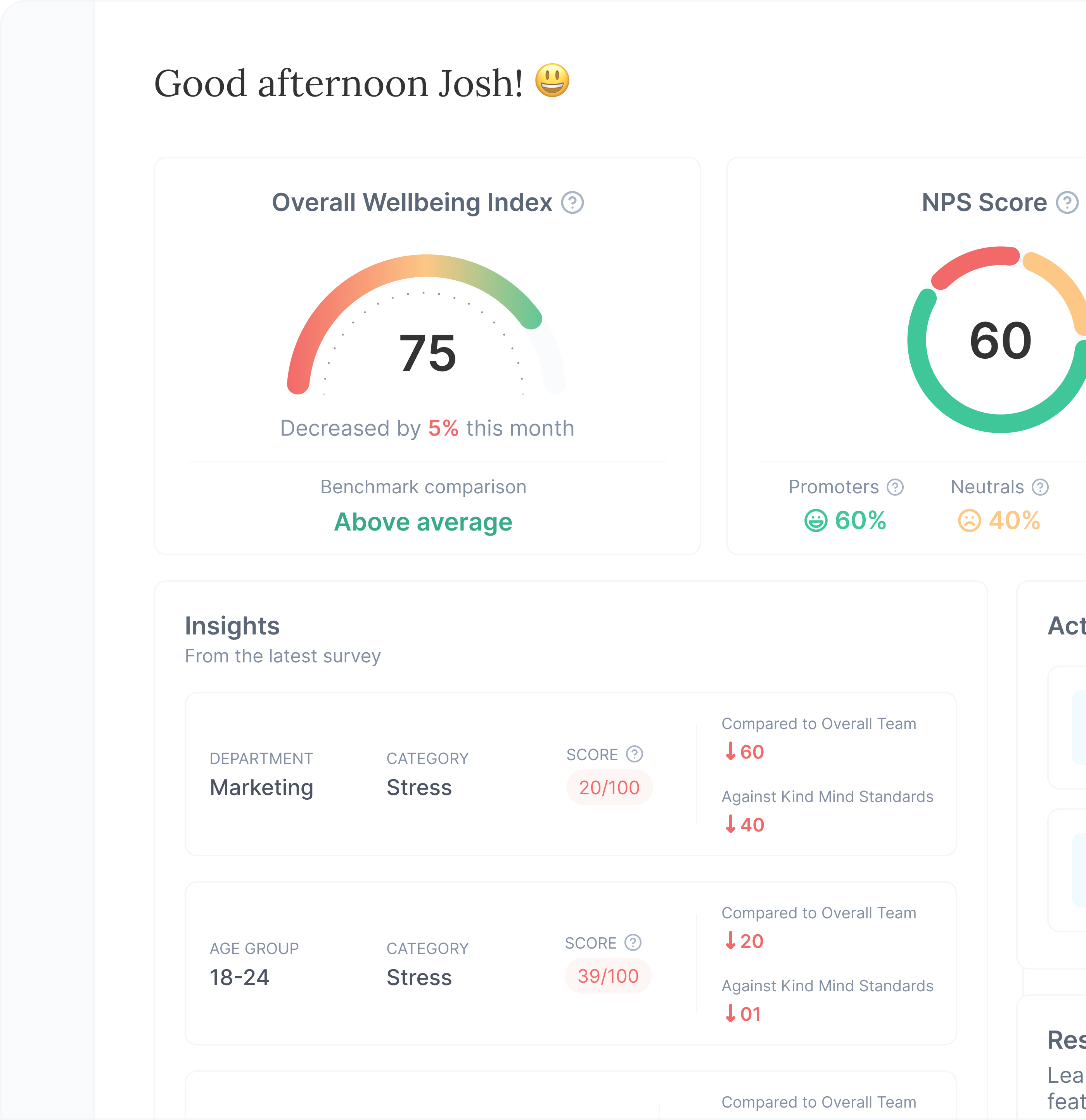Click Stress category in the Marketing row
The height and width of the screenshot is (1120, 1086).
pyautogui.click(x=419, y=788)
